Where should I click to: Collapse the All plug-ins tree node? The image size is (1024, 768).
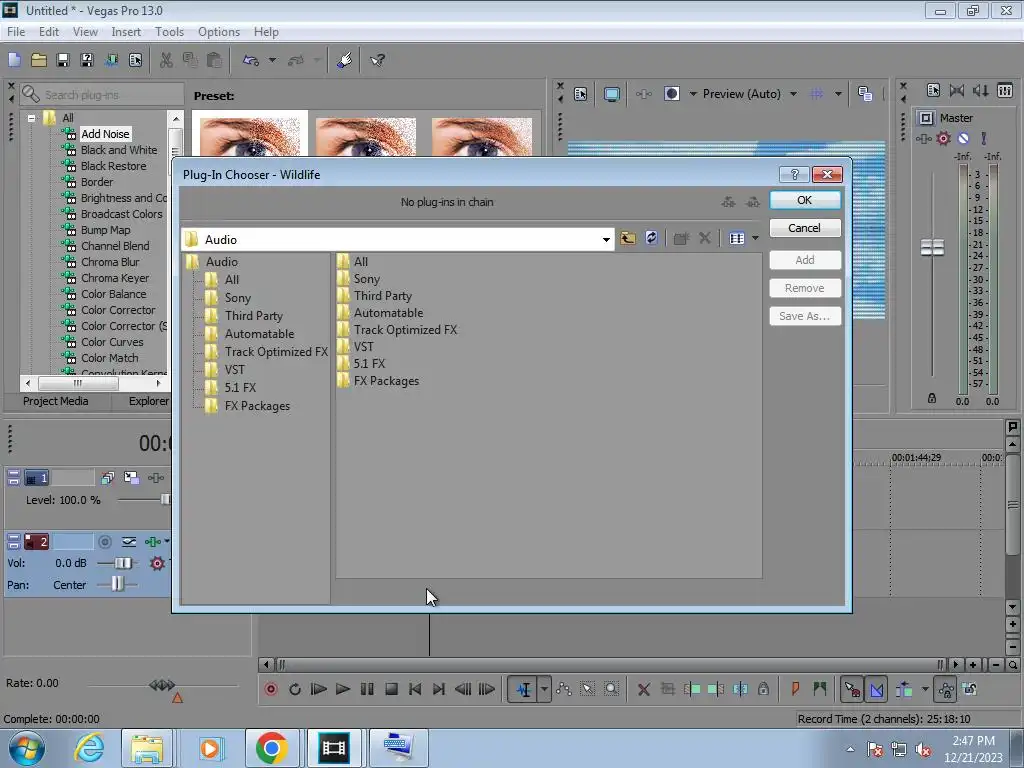pos(31,118)
